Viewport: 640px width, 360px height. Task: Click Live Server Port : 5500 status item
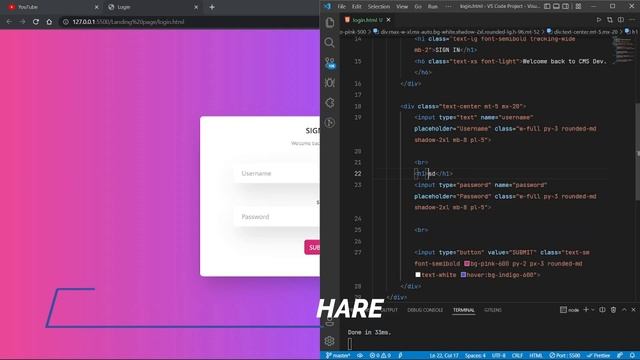click(x=565, y=356)
